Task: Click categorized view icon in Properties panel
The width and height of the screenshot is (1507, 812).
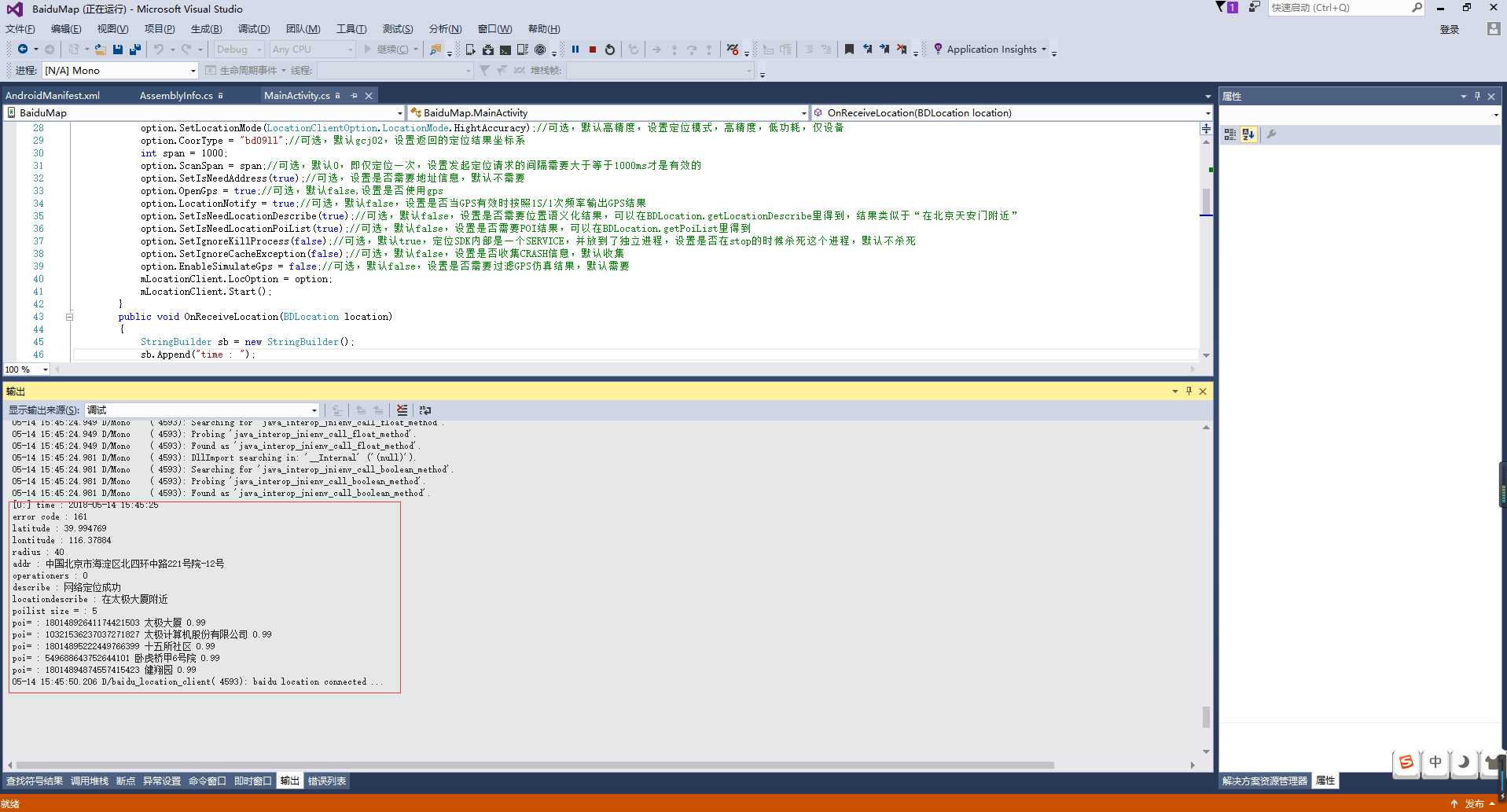Action: pyautogui.click(x=1230, y=134)
